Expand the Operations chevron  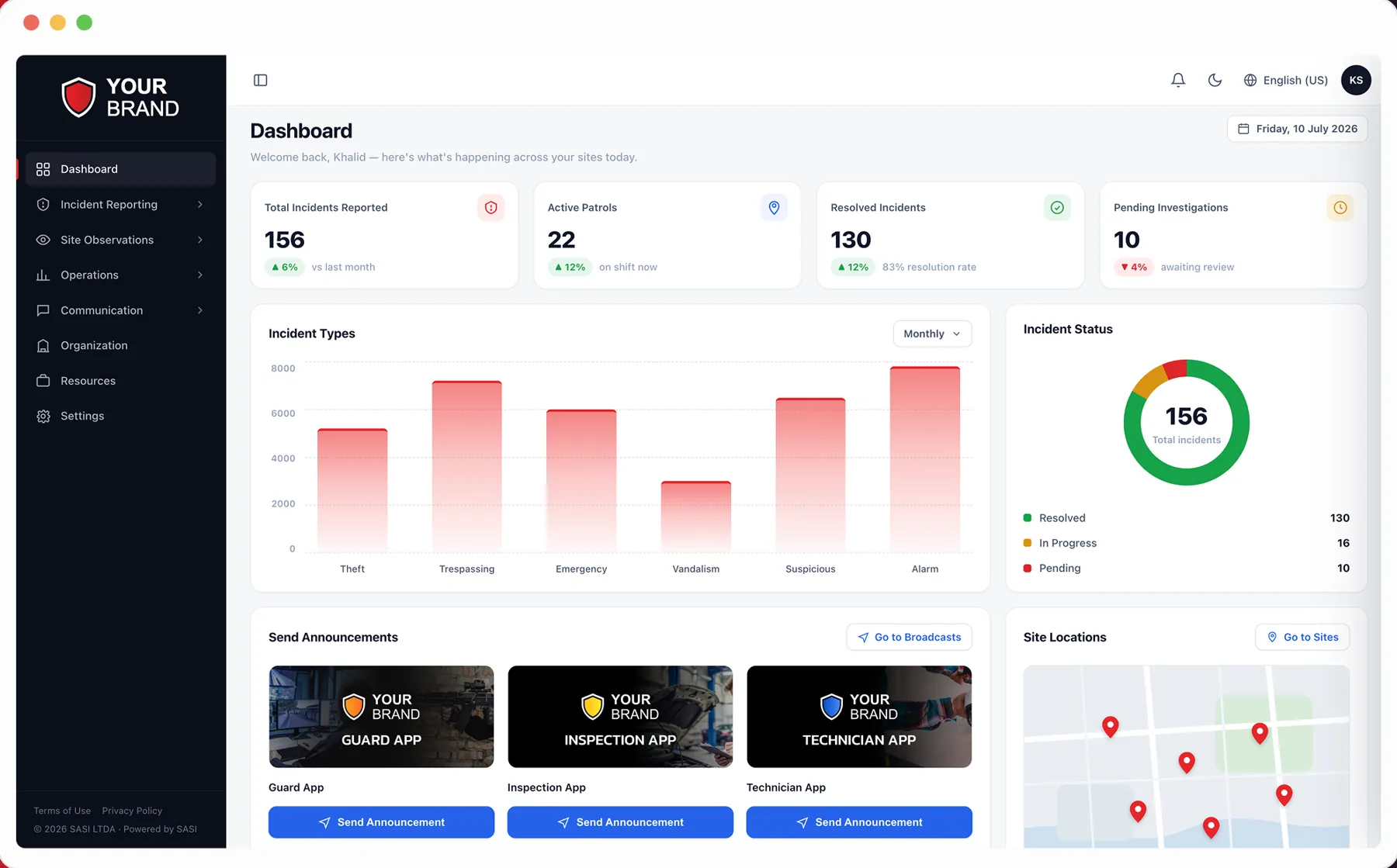(x=200, y=275)
